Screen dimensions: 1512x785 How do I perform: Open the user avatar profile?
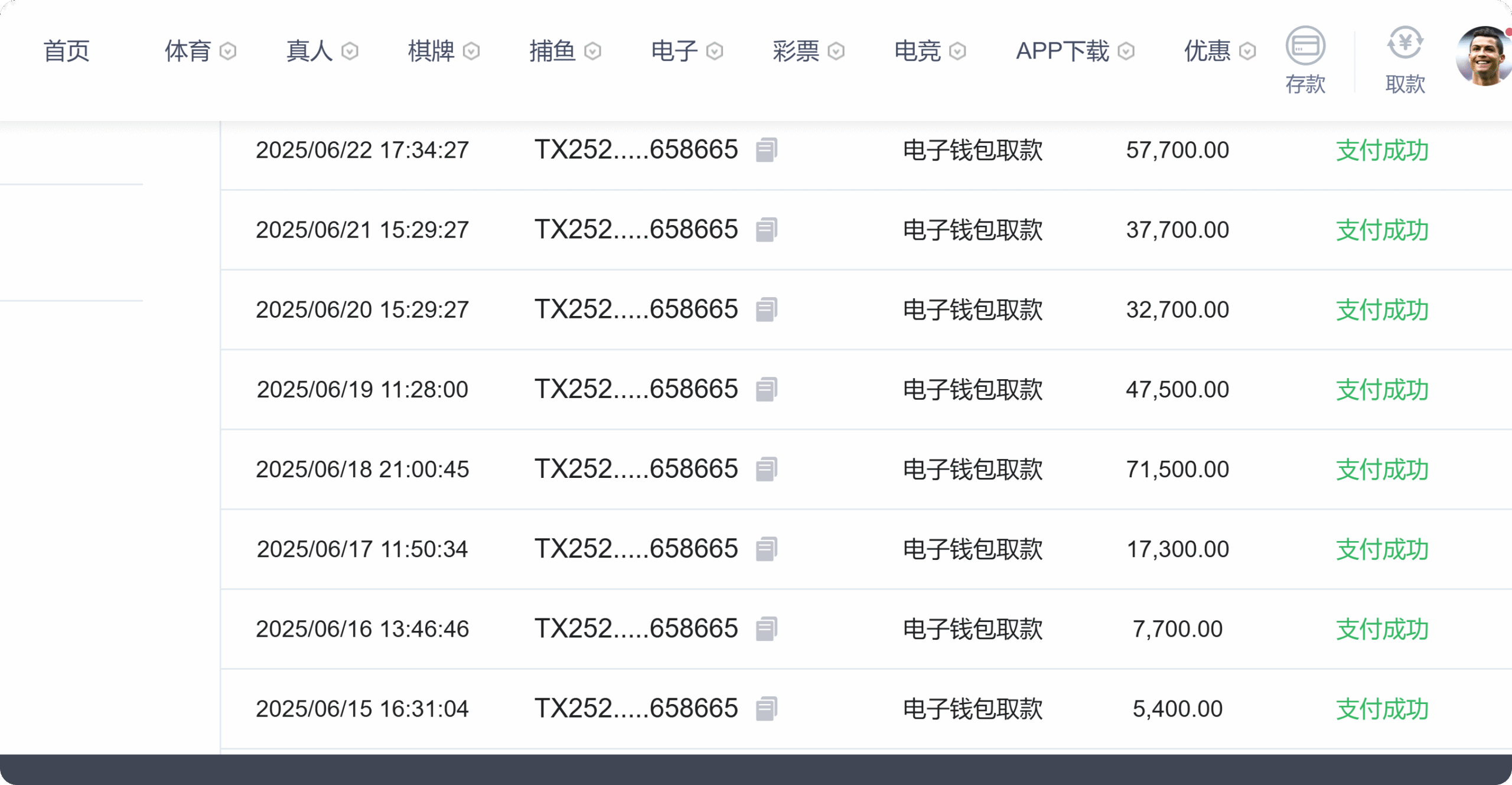(1484, 56)
